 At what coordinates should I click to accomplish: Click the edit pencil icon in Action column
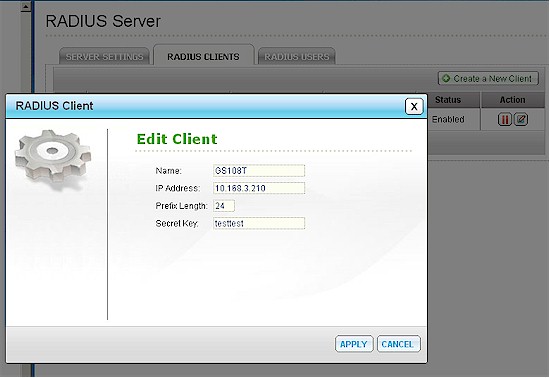[x=521, y=120]
